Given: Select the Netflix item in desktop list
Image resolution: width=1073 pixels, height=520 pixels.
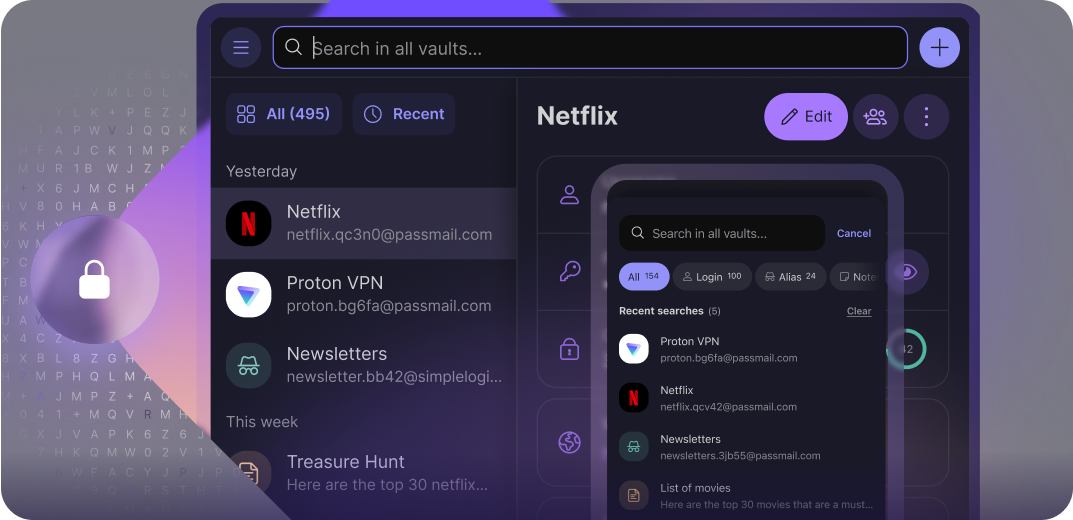Looking at the screenshot, I should pyautogui.click(x=363, y=223).
